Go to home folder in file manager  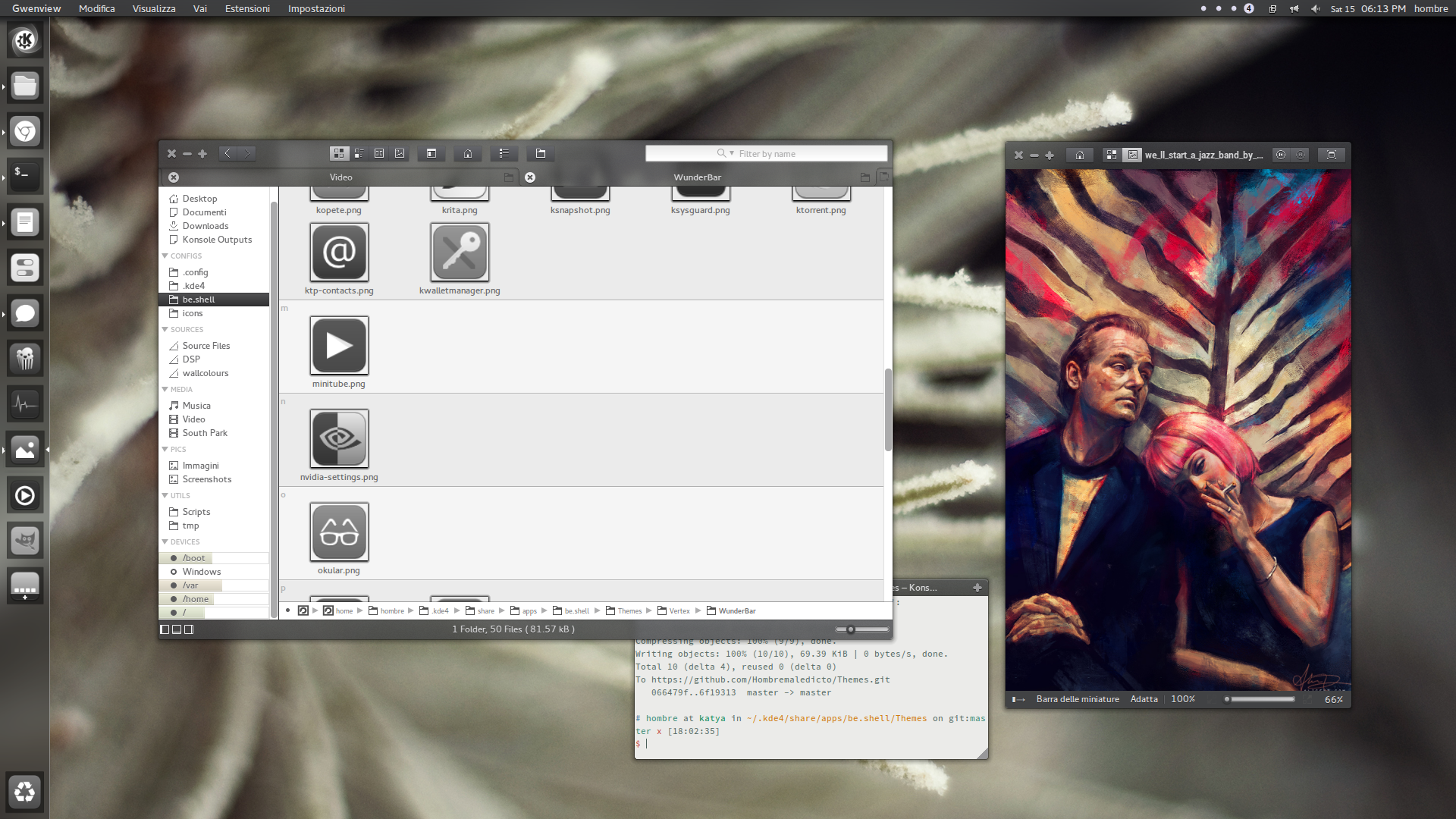468,153
